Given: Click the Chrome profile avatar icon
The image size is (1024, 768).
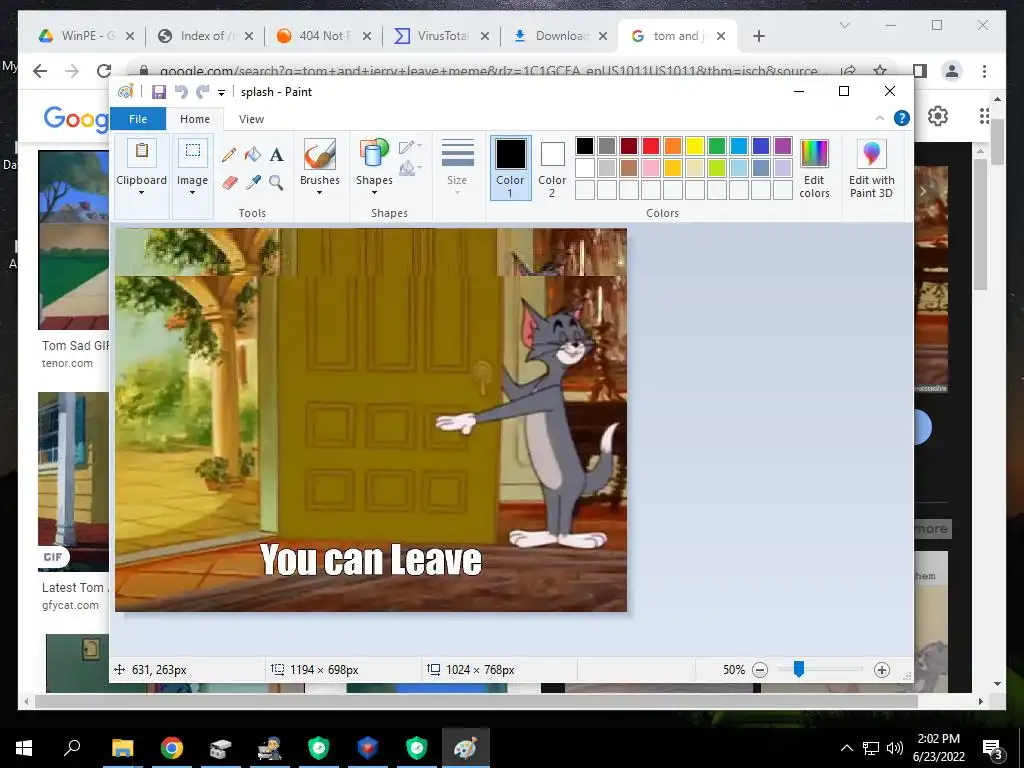Looking at the screenshot, I should [952, 71].
